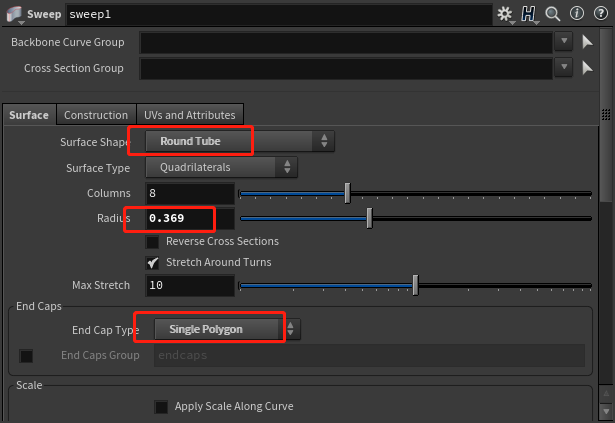Click Cross Section Group selection arrow

pos(587,68)
